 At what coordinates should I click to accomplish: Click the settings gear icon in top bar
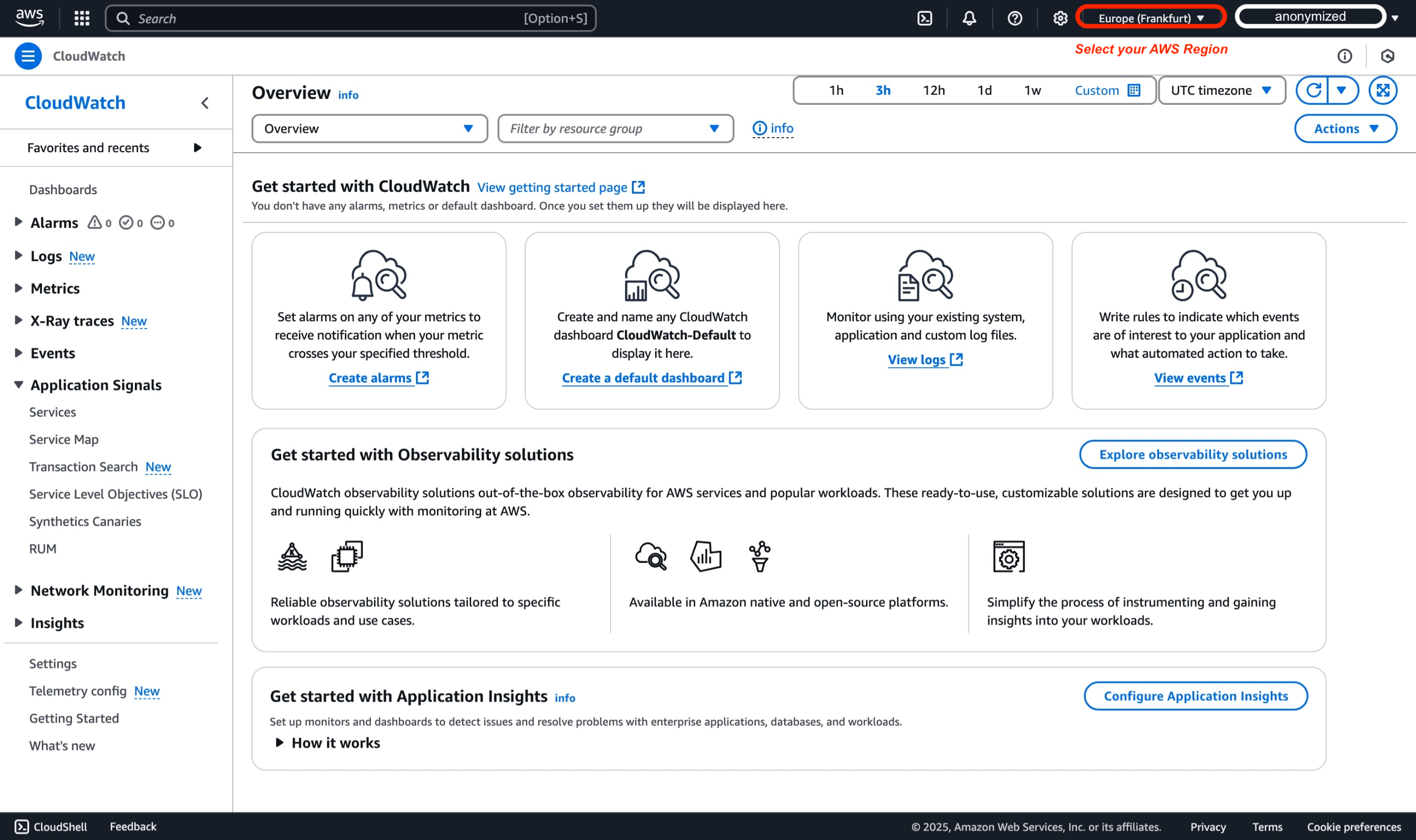[x=1060, y=18]
